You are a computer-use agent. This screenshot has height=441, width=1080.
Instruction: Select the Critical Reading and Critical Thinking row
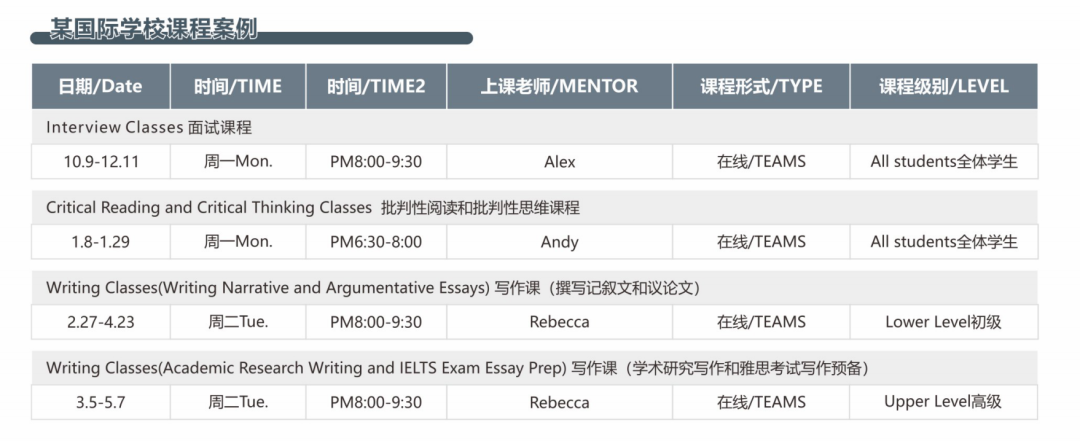[534, 207]
